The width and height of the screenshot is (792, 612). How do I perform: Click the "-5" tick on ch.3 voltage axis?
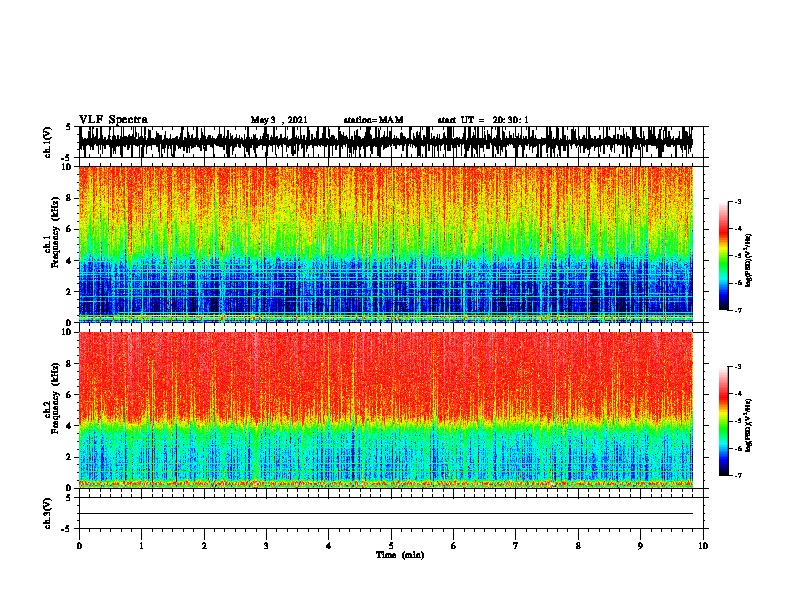click(67, 529)
